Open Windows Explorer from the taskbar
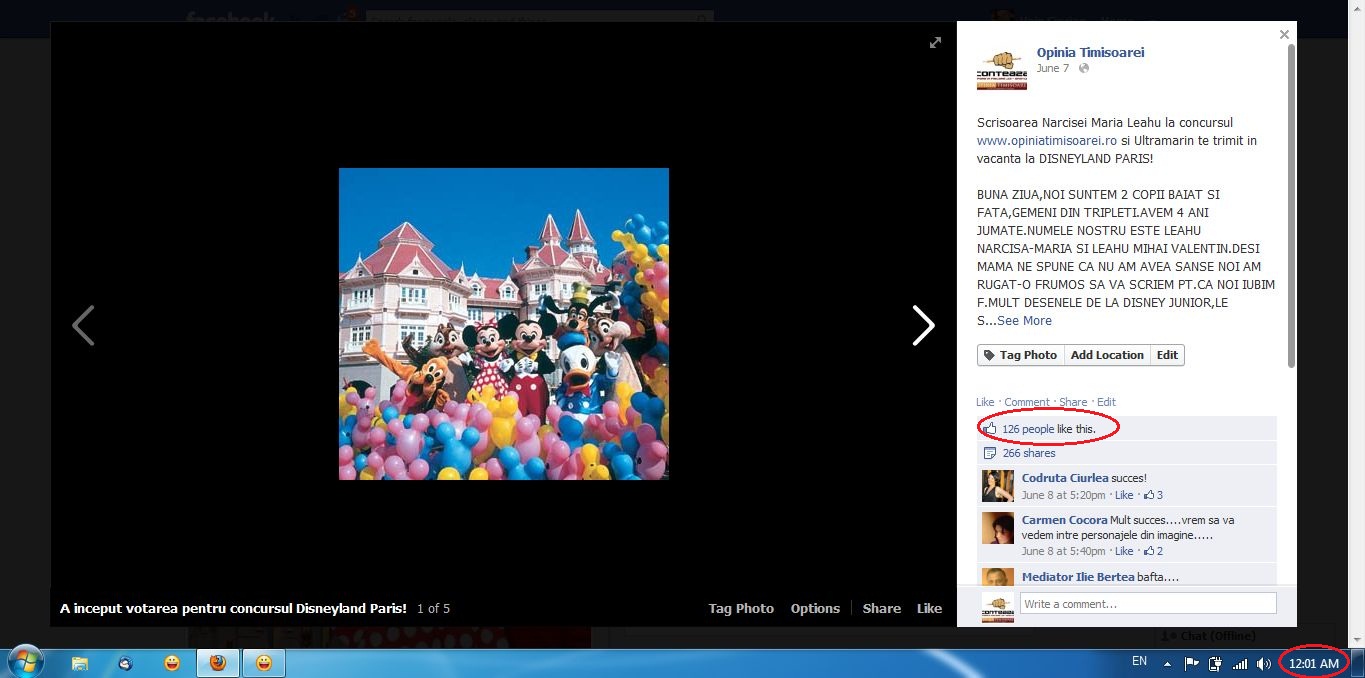 80,663
